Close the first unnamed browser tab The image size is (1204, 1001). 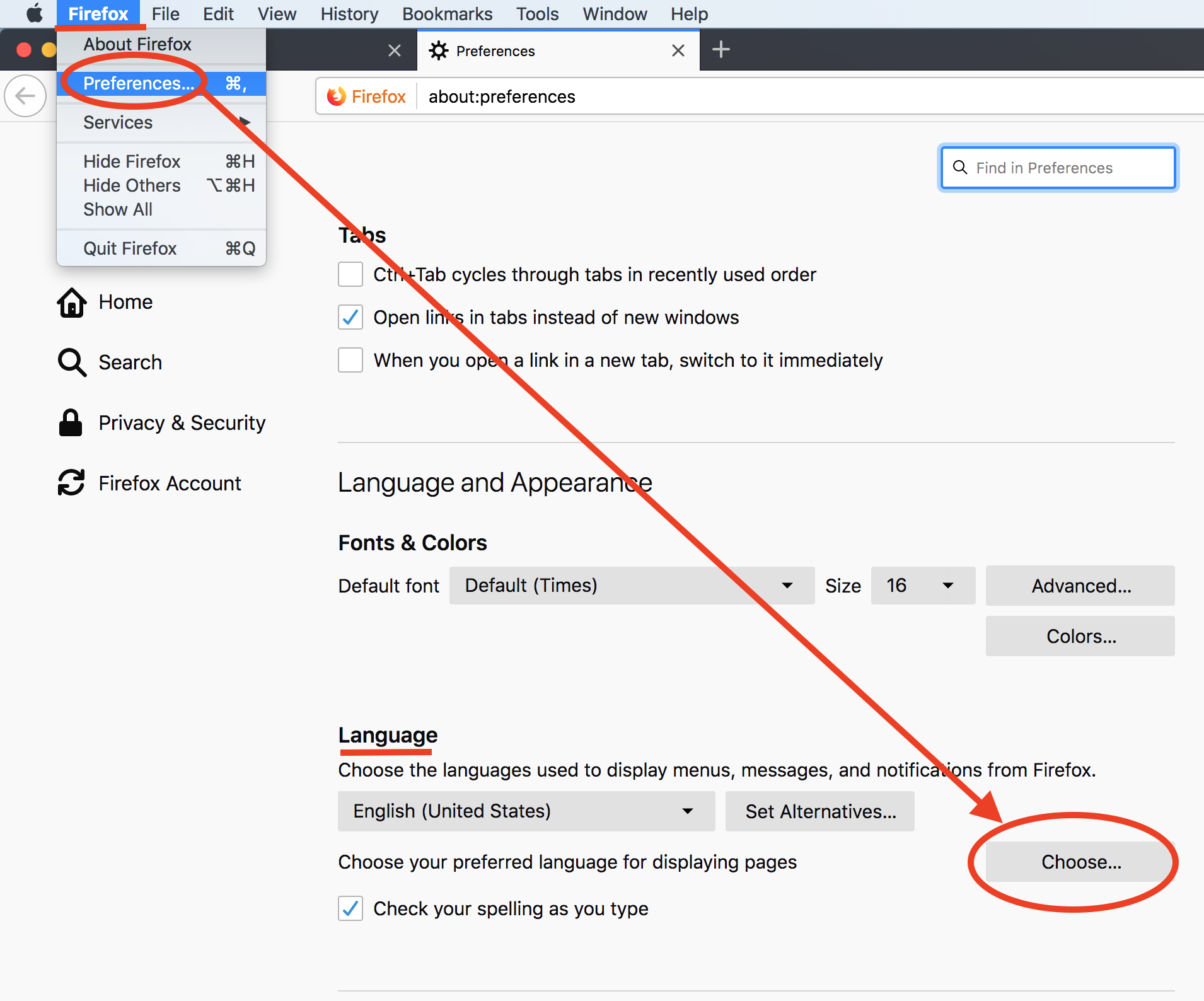coord(395,50)
